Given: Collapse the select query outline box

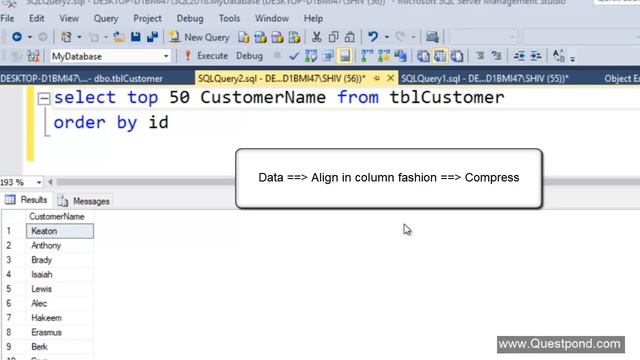Looking at the screenshot, I should [44, 98].
